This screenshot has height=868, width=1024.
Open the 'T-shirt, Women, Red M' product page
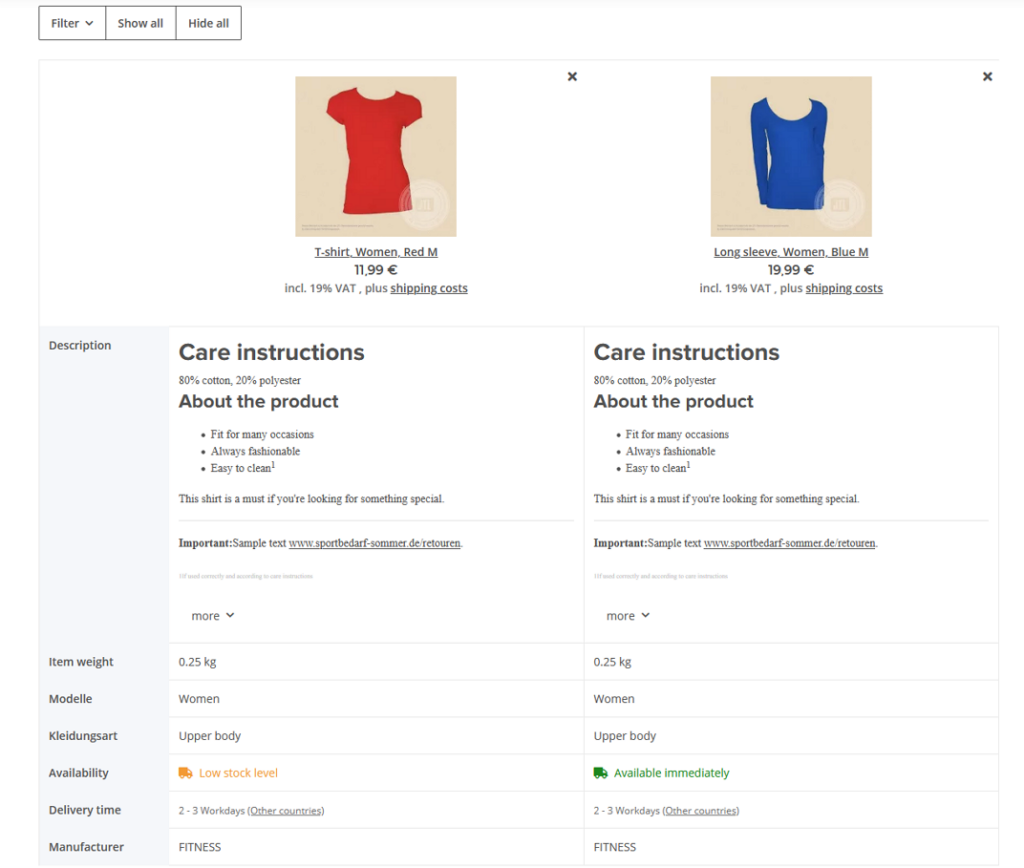tap(376, 251)
